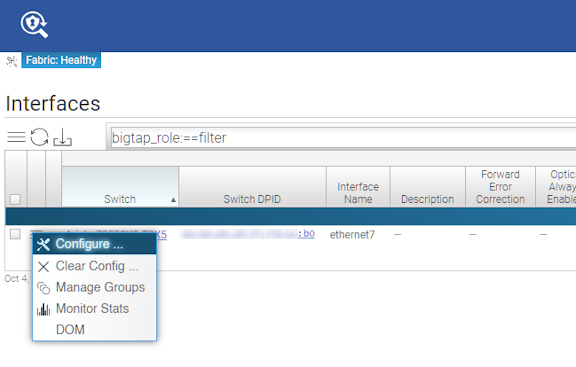Open Monitor Stats from the context menu
Screen dimensions: 576x367
(94, 309)
